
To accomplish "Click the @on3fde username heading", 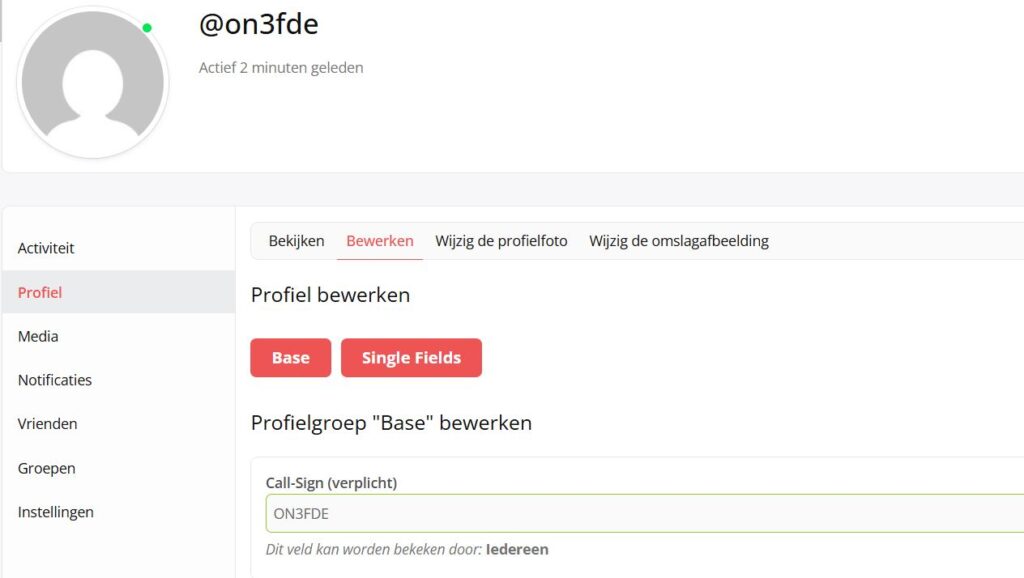I will point(258,24).
